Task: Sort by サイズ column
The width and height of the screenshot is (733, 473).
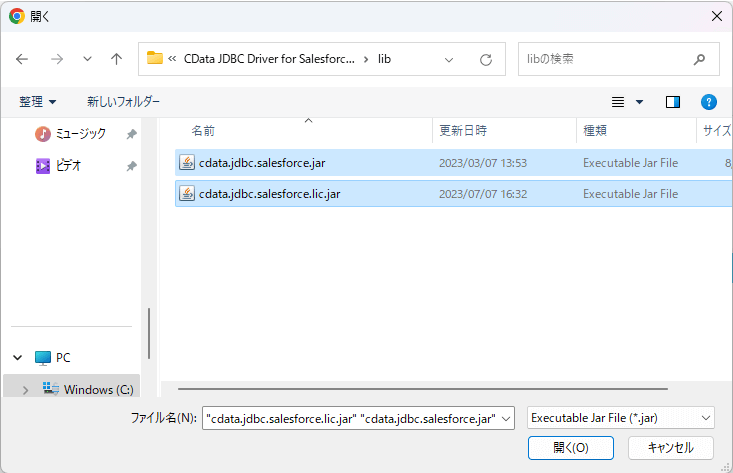Action: (x=717, y=130)
